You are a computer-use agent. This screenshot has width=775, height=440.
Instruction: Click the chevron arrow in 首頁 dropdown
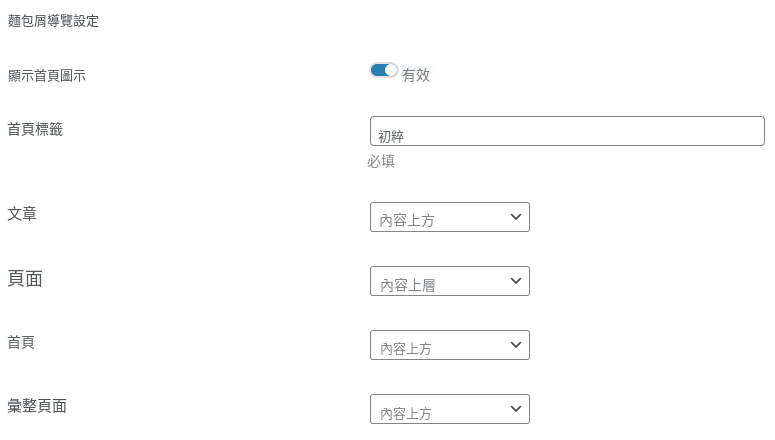click(516, 345)
